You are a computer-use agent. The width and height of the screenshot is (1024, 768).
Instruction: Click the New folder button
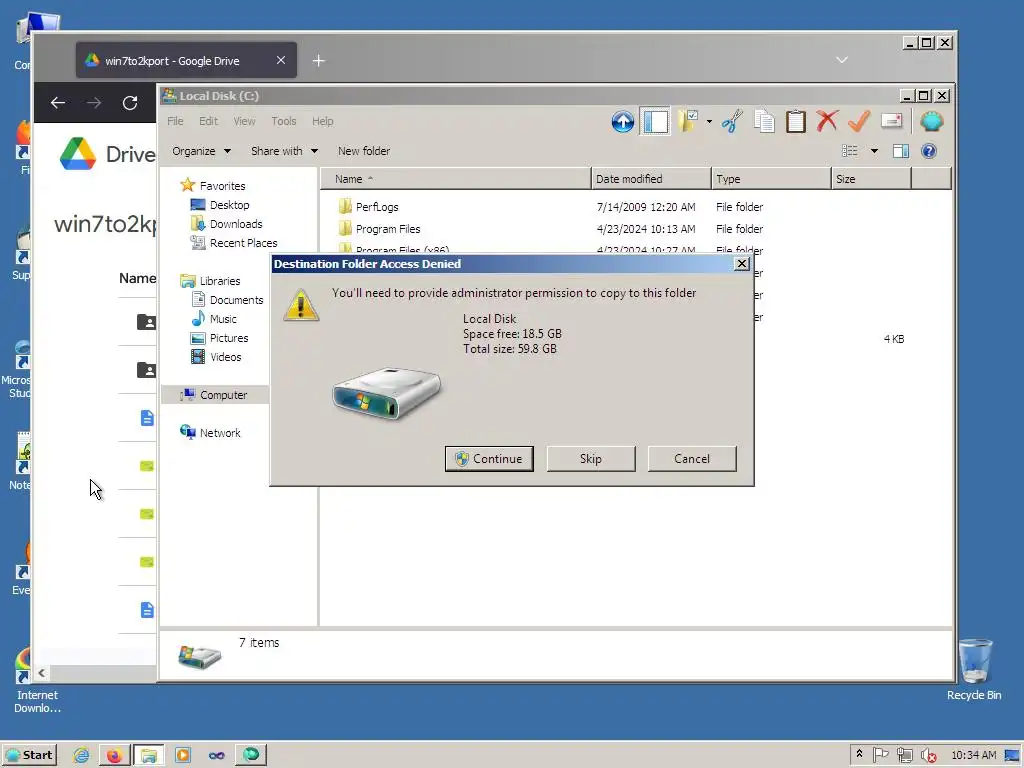364,151
